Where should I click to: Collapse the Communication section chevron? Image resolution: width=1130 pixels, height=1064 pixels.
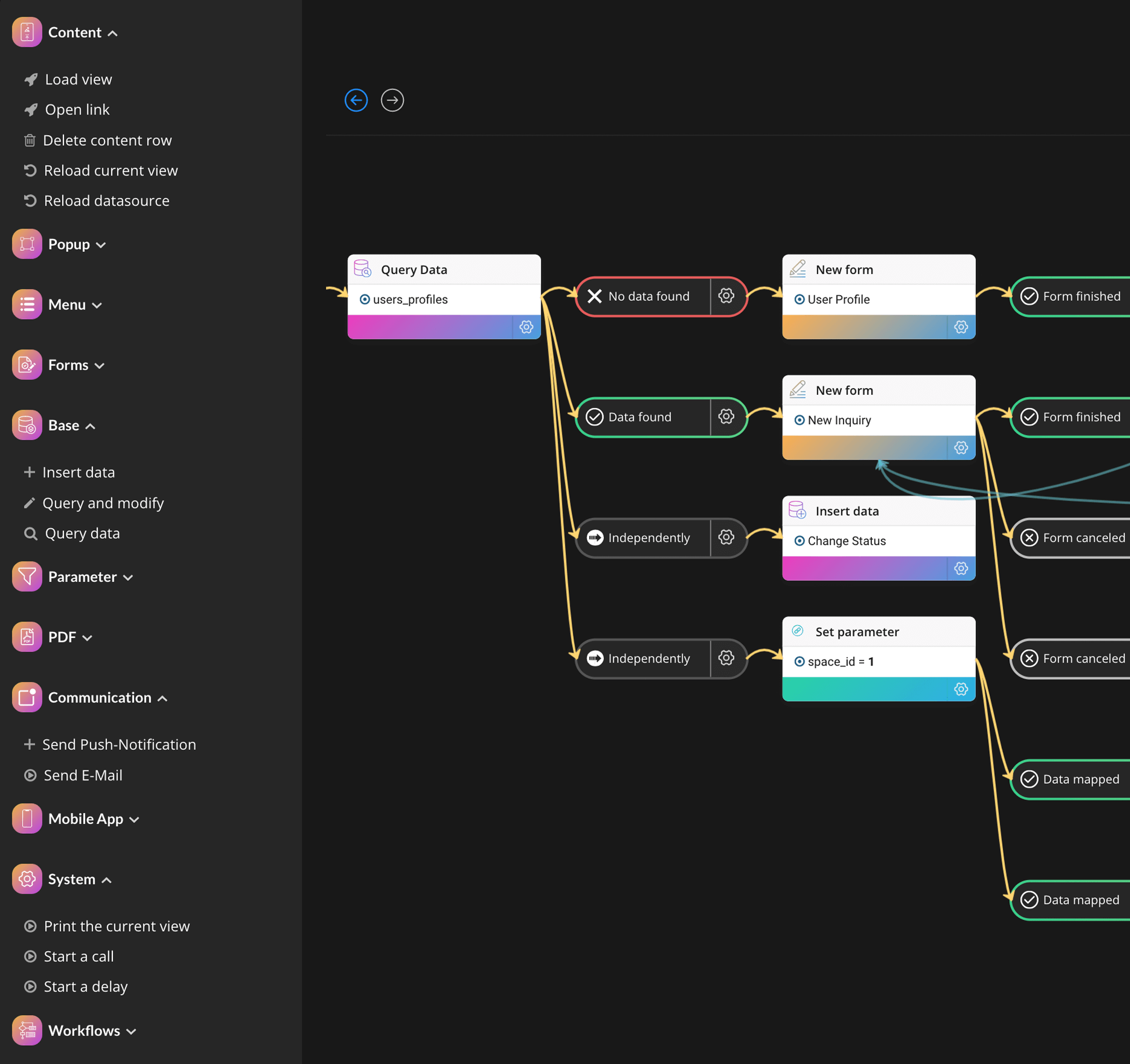tap(162, 698)
